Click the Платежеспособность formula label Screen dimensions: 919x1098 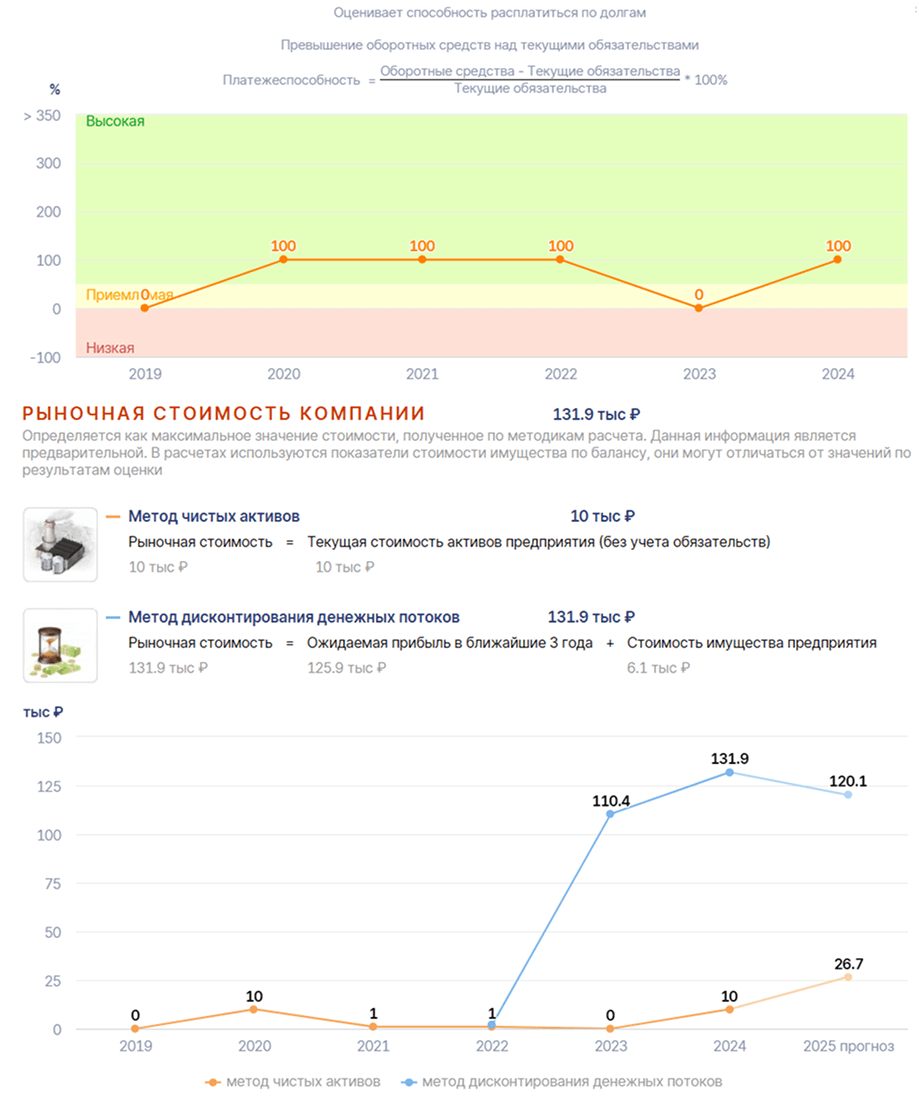(x=291, y=80)
